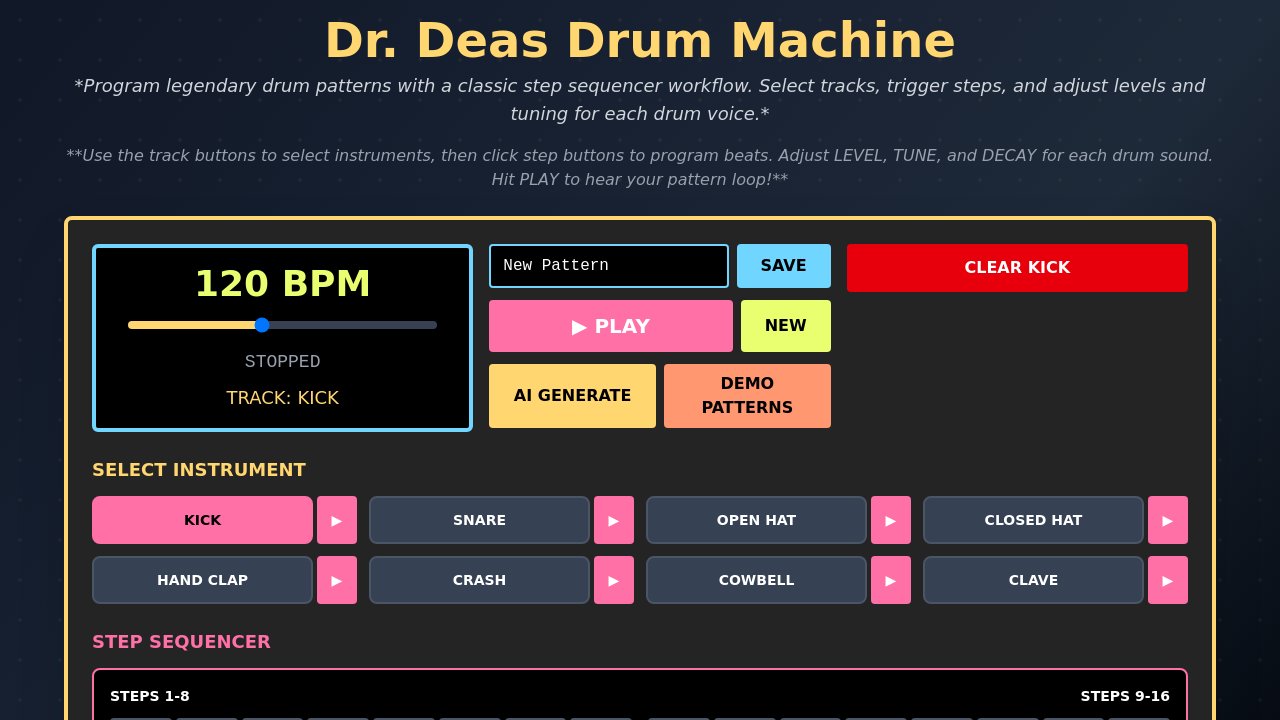This screenshot has width=1280, height=720.
Task: Select the KICK instrument track
Action: (x=202, y=520)
